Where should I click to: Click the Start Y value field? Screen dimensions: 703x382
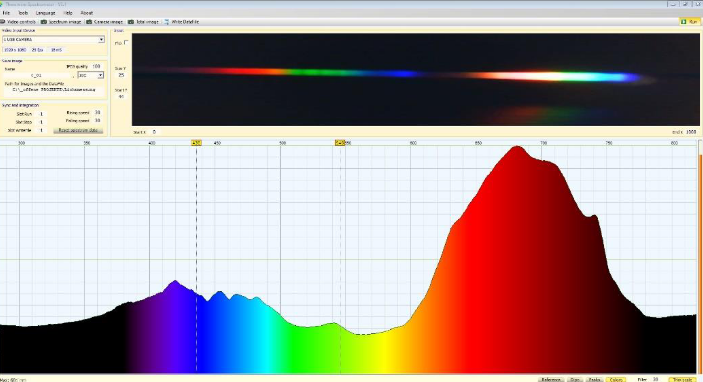[x=121, y=96]
